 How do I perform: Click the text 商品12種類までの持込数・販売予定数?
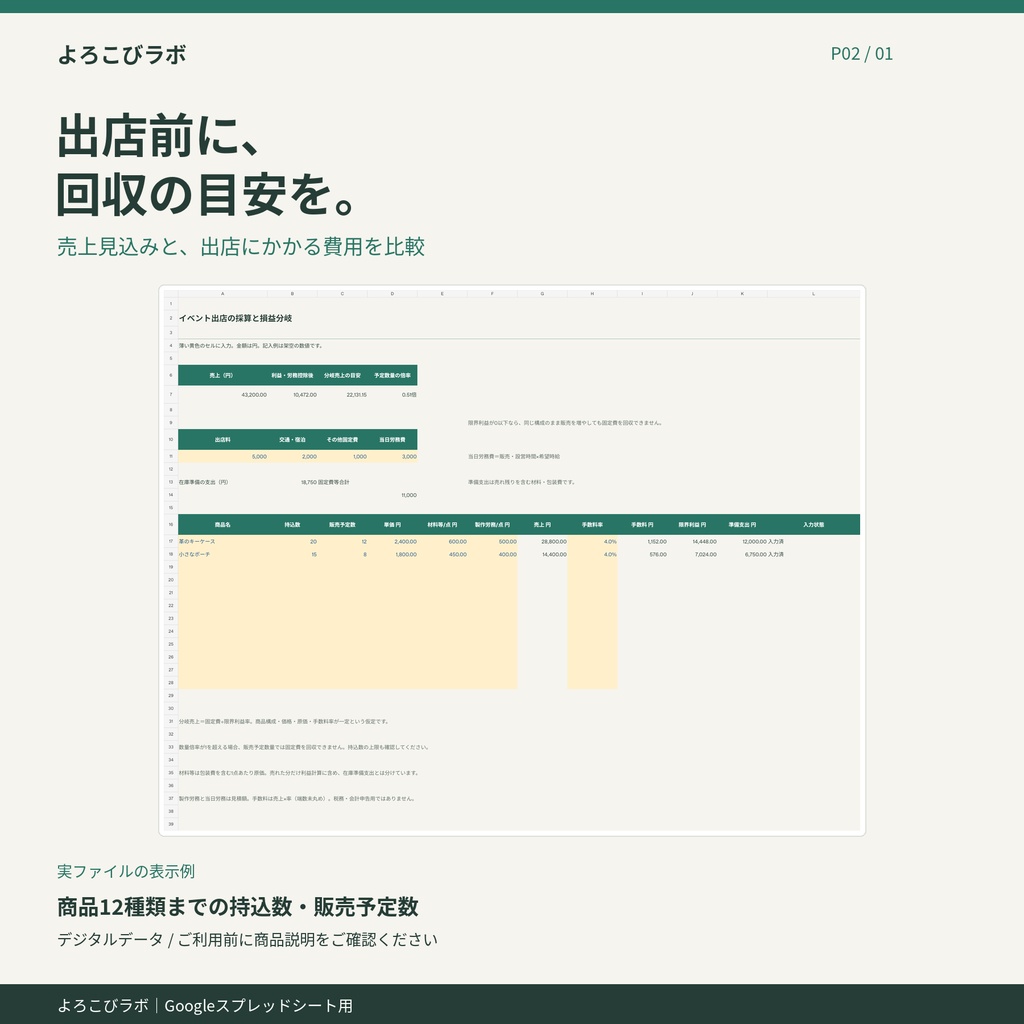point(238,906)
